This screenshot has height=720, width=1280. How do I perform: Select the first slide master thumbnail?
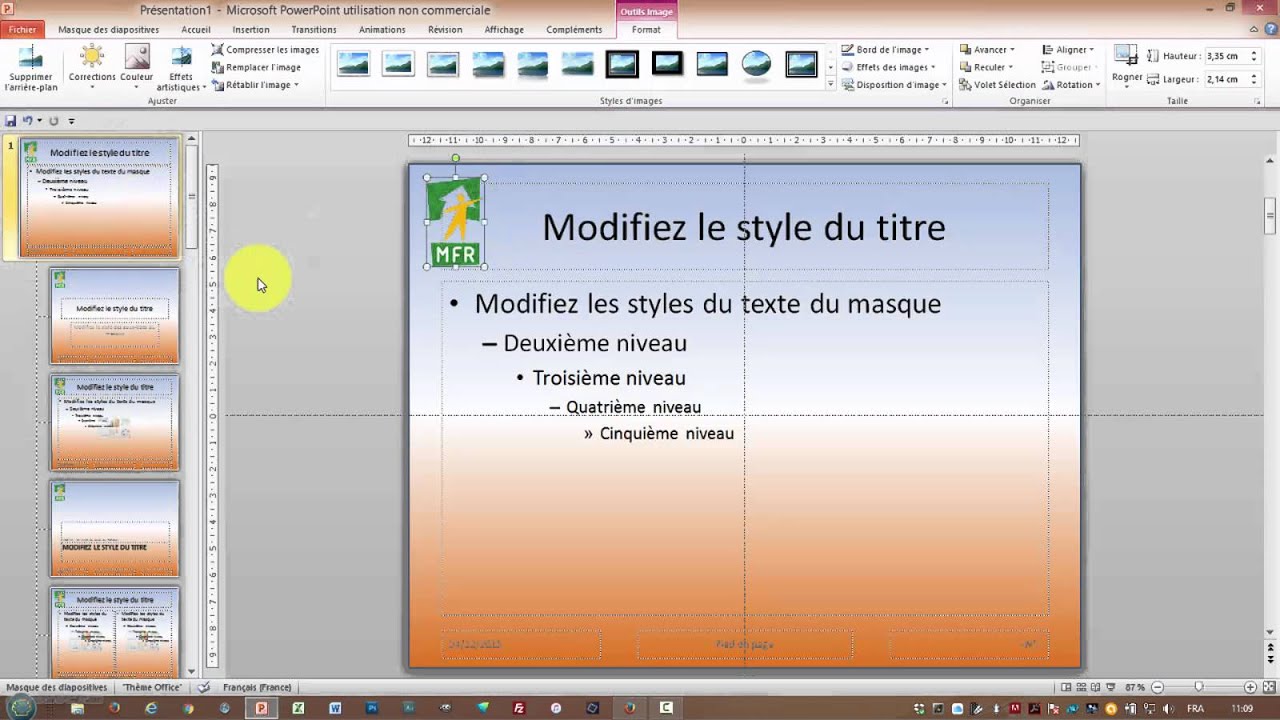(99, 197)
